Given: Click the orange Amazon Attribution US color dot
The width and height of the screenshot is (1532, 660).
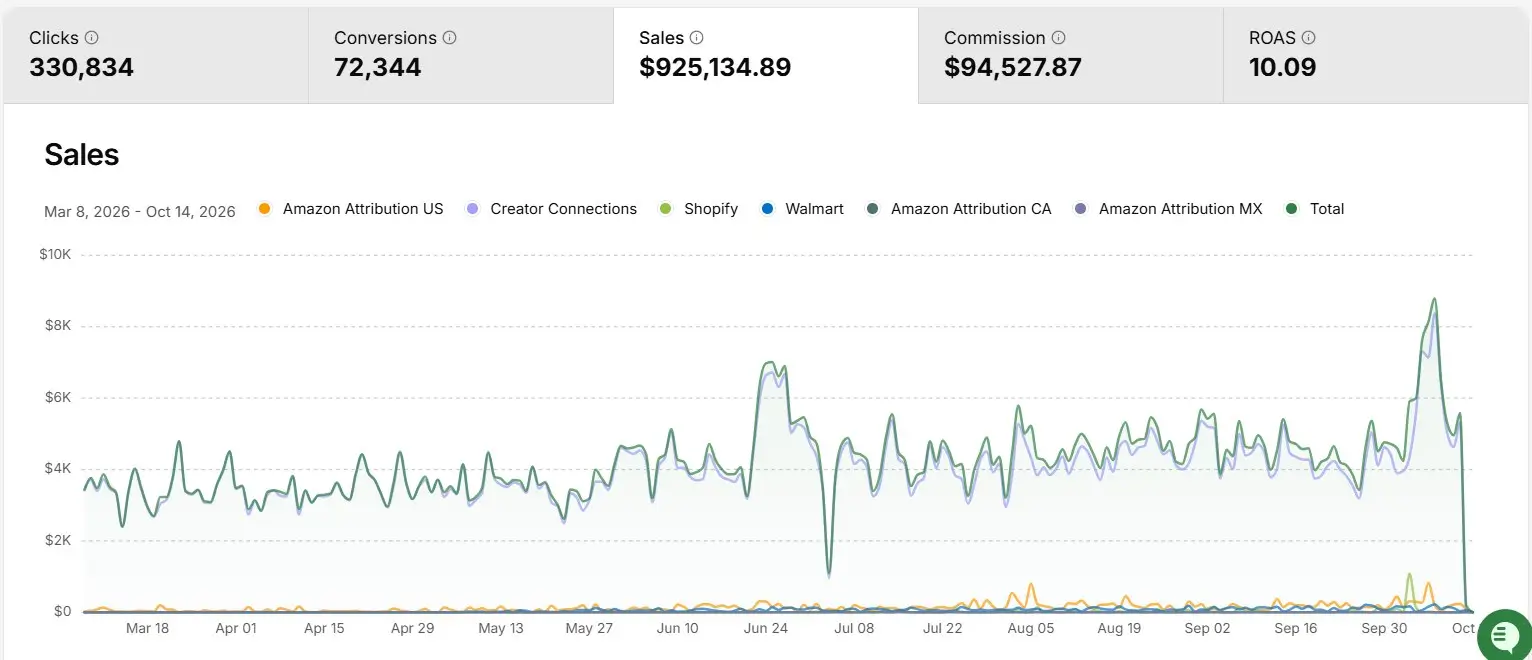Looking at the screenshot, I should 264,209.
